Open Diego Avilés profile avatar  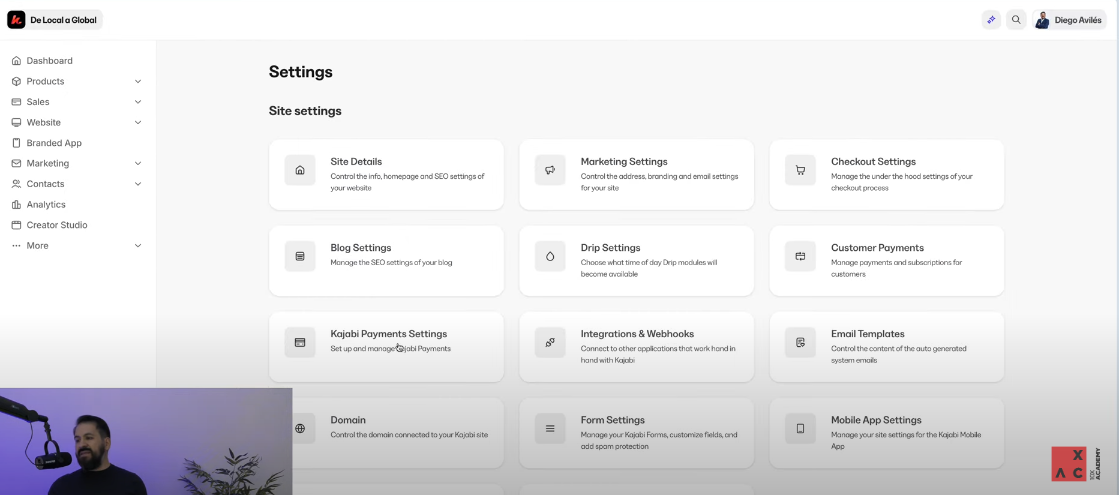pos(1042,20)
